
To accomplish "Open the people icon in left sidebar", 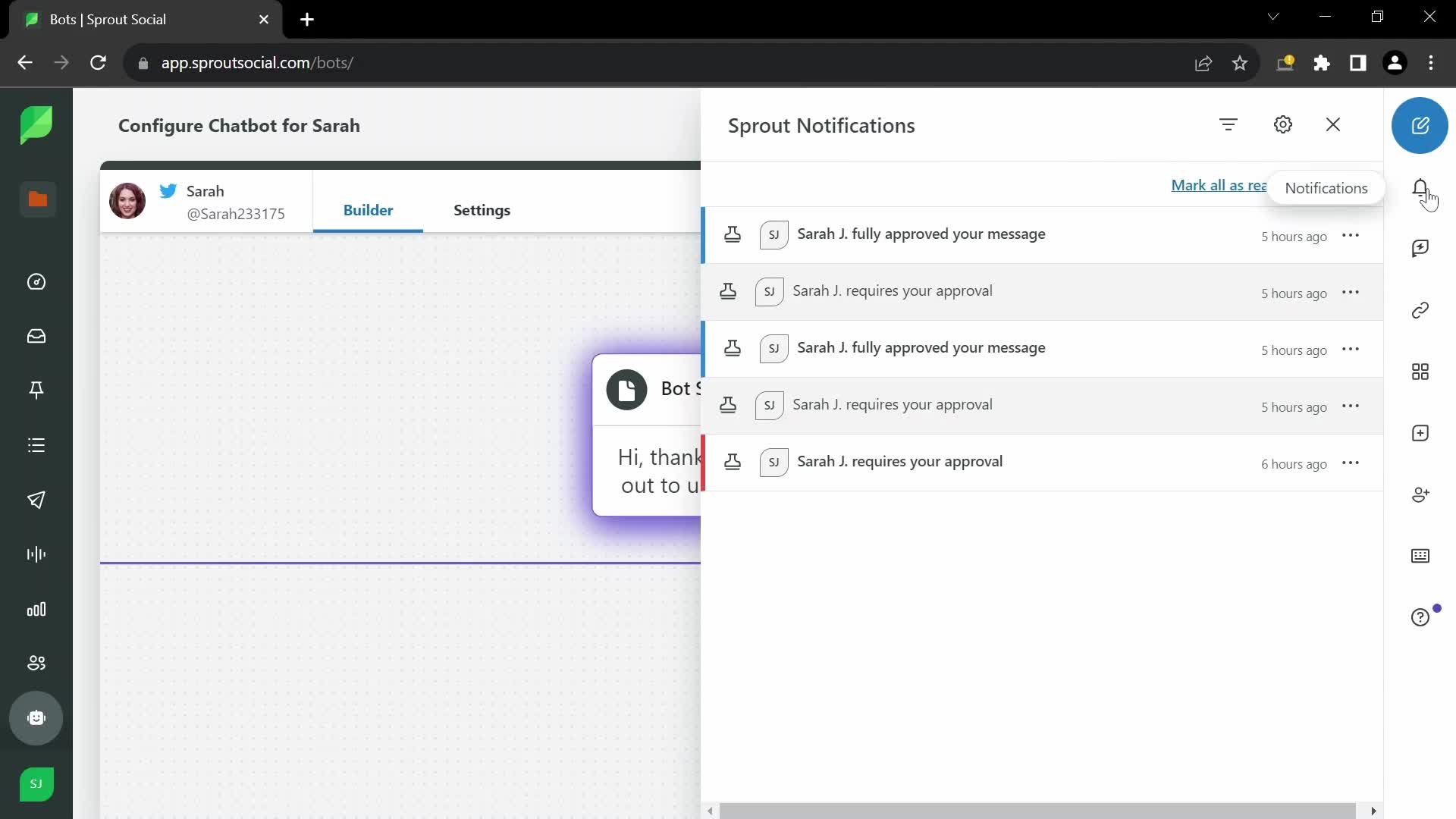I will pos(36,664).
